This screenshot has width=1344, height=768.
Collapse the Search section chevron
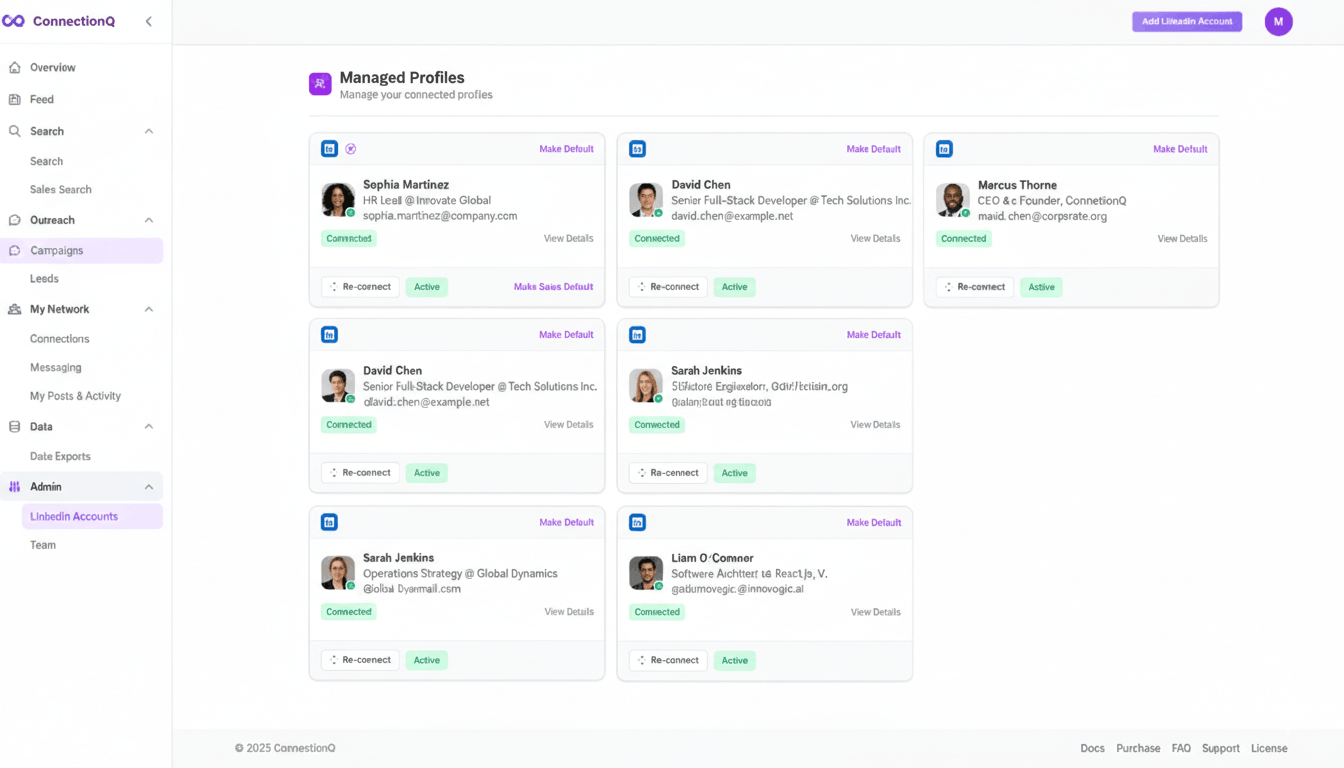pos(149,131)
